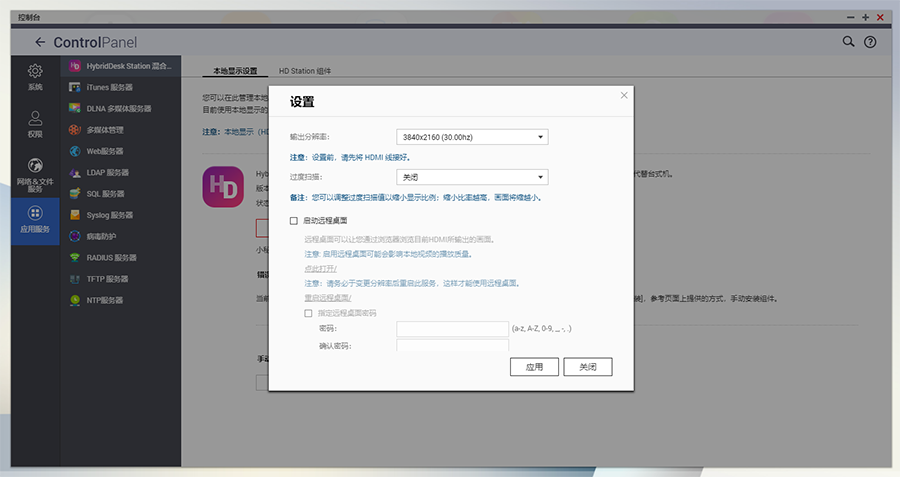Click the 密码 input field

452,328
